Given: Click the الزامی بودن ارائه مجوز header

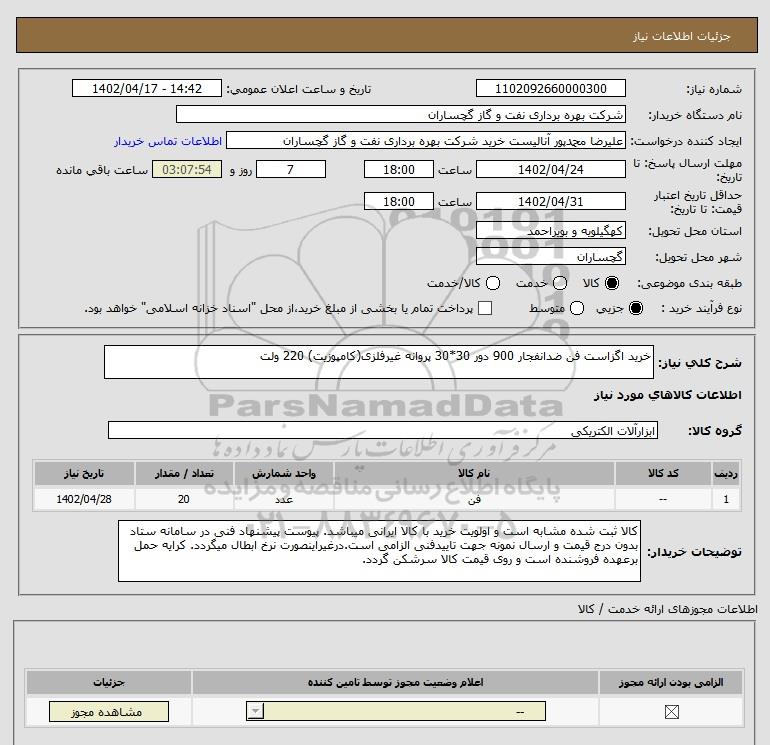Looking at the screenshot, I should click(x=671, y=682).
